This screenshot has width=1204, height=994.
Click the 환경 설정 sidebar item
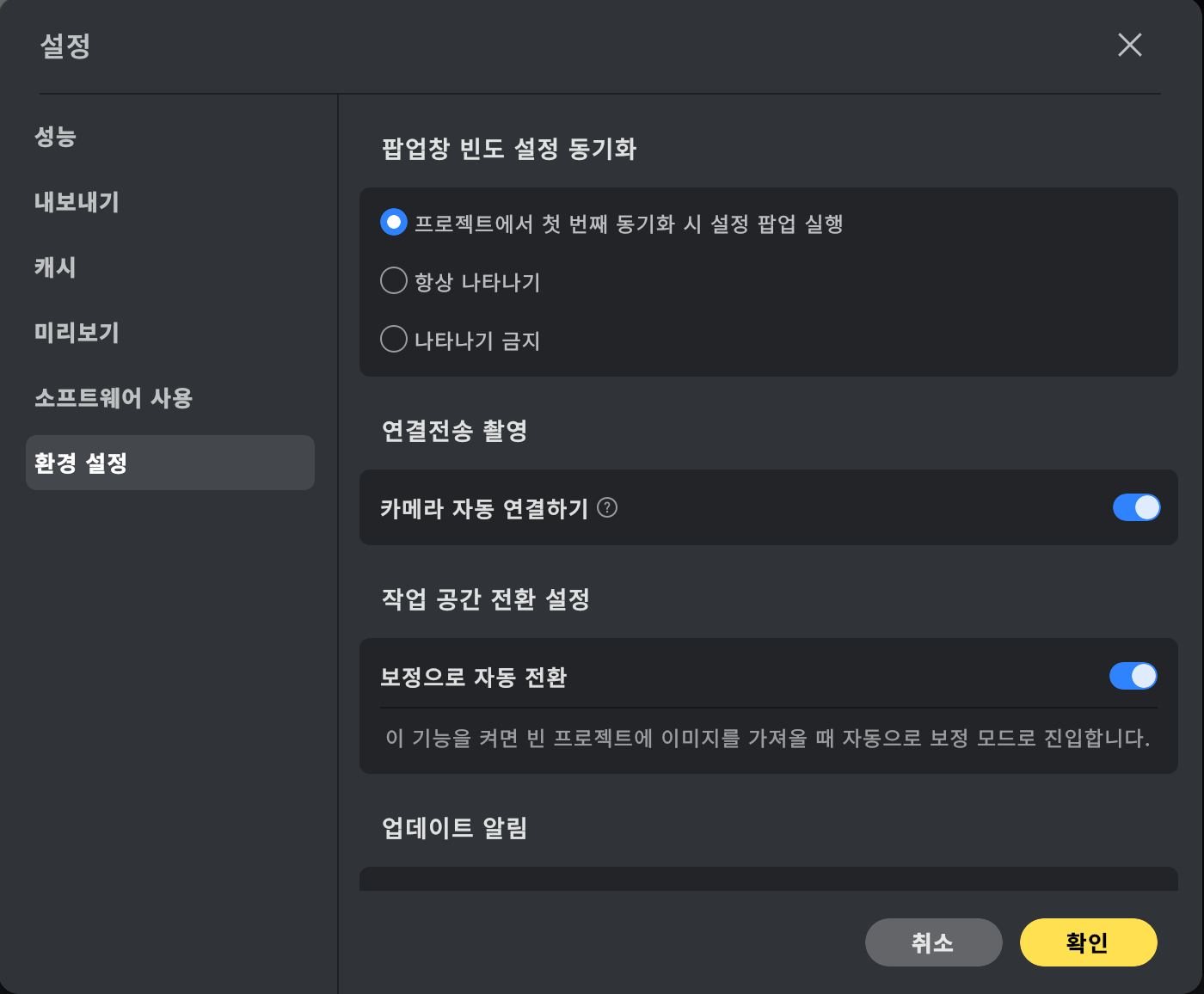click(x=170, y=463)
